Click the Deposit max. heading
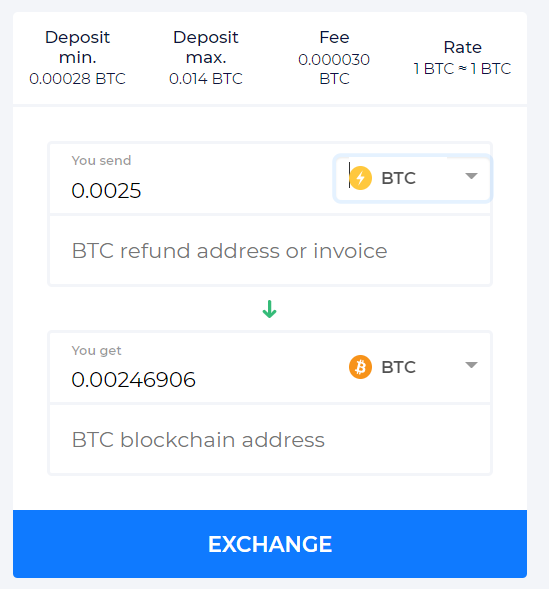Image resolution: width=549 pixels, height=589 pixels. point(206,47)
